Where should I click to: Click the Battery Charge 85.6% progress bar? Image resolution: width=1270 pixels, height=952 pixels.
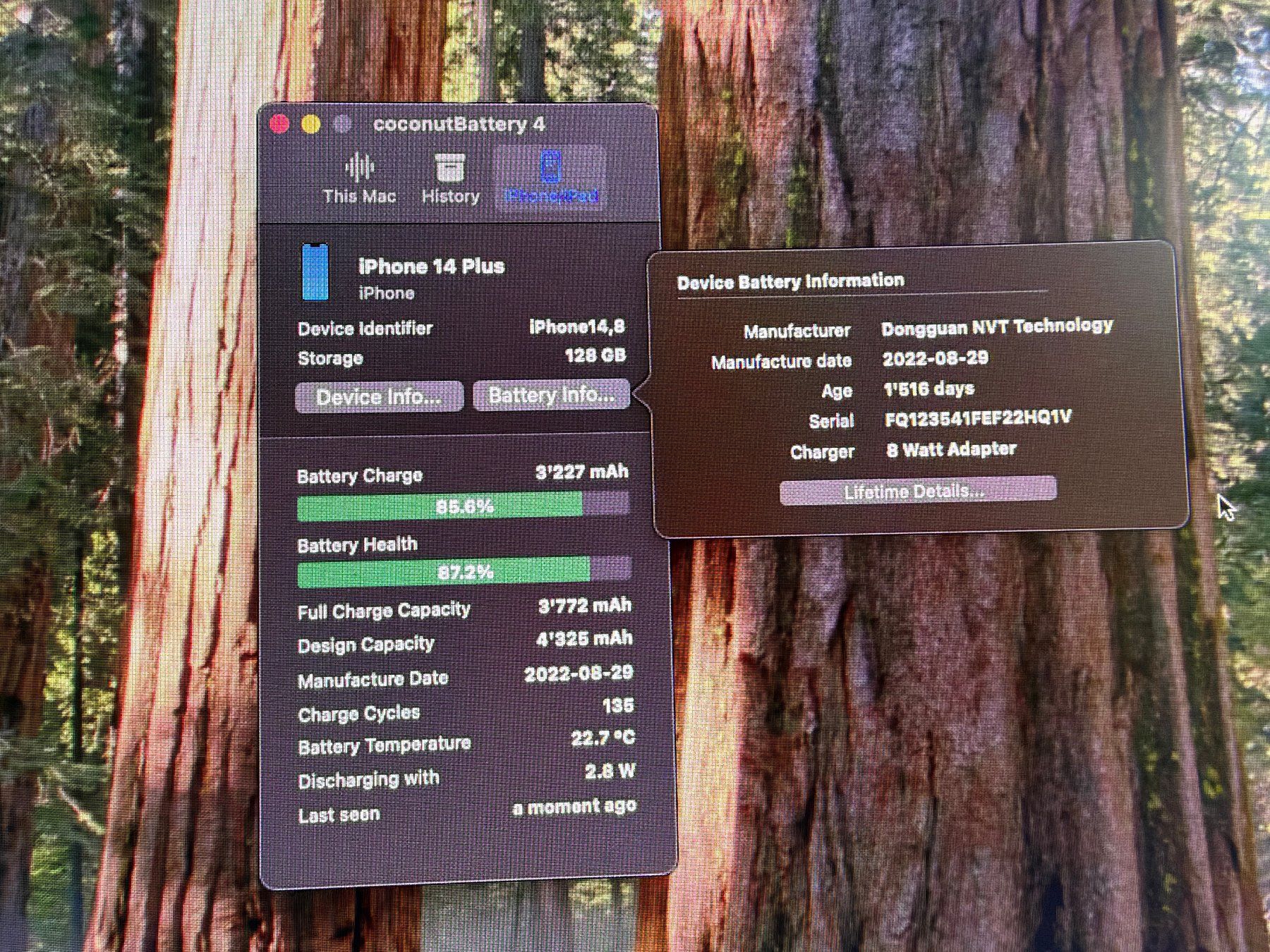pos(463,506)
